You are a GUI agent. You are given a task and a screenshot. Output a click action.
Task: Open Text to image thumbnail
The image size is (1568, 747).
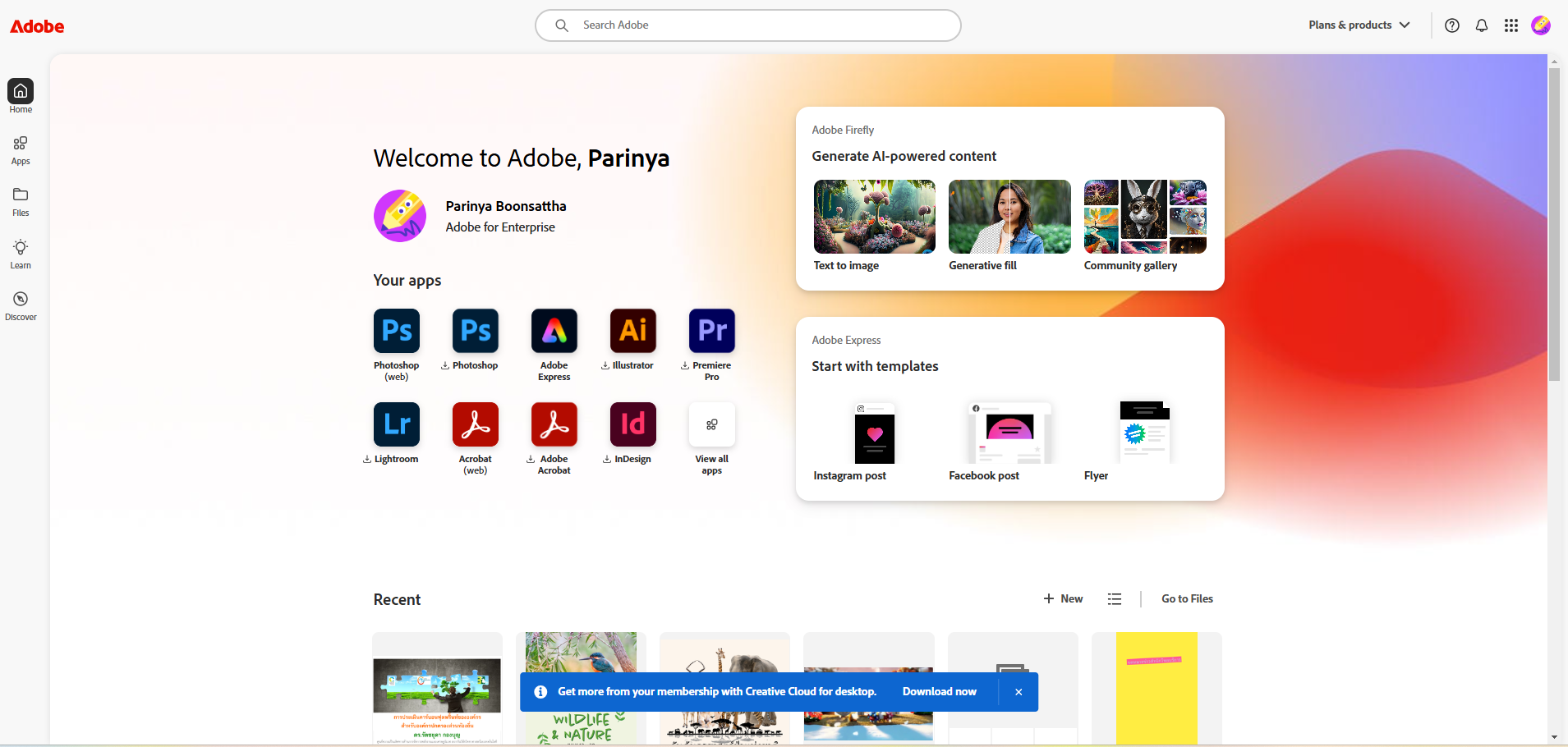coord(874,218)
